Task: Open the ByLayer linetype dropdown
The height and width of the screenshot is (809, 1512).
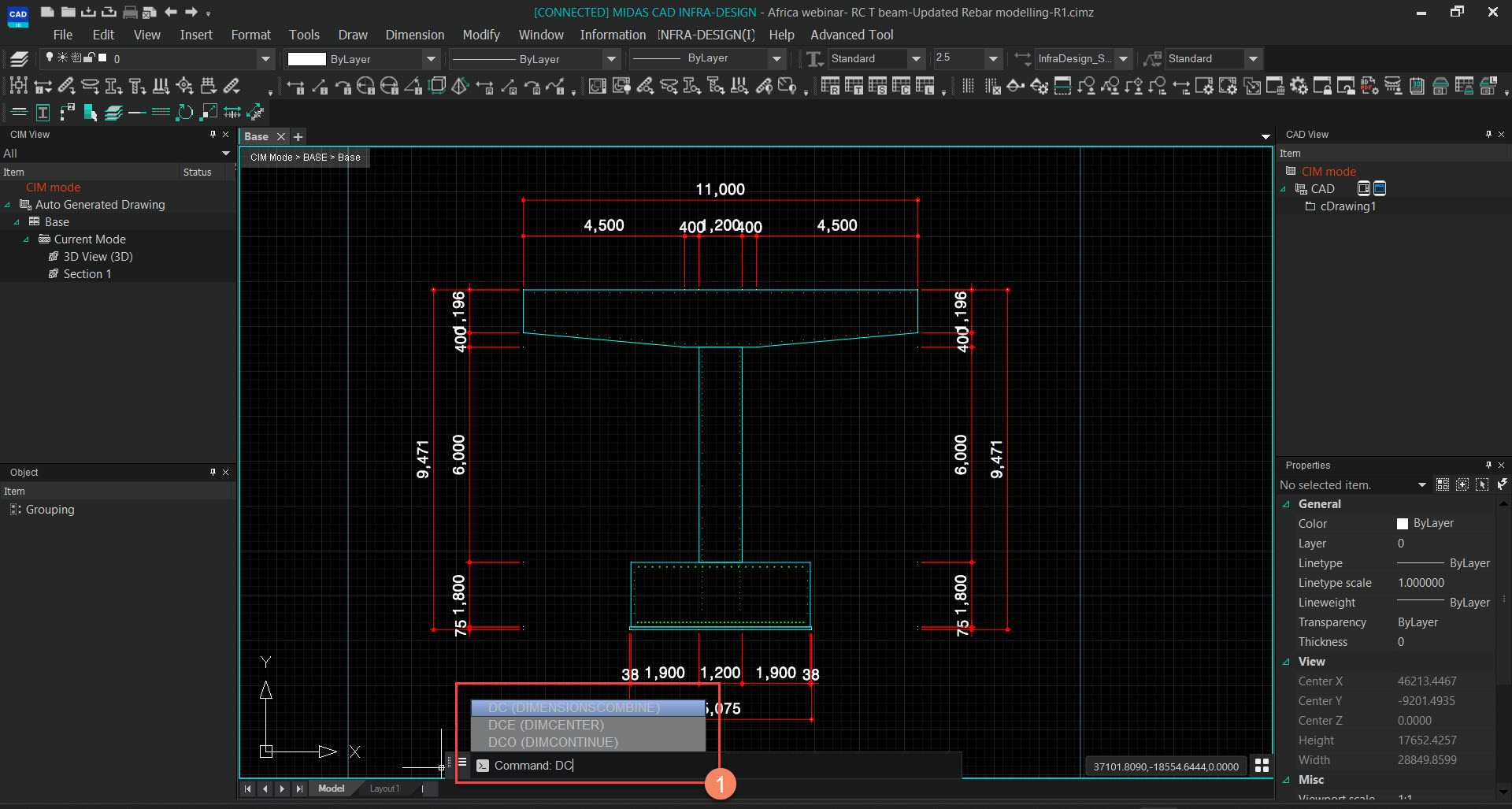Action: coord(611,59)
